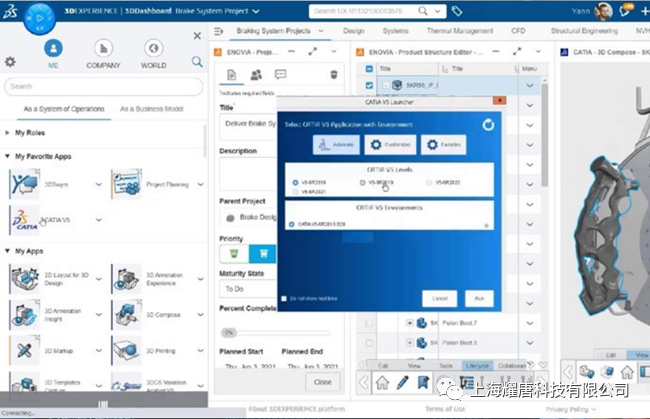Toggle the header checkbox in Title column

click(x=369, y=69)
